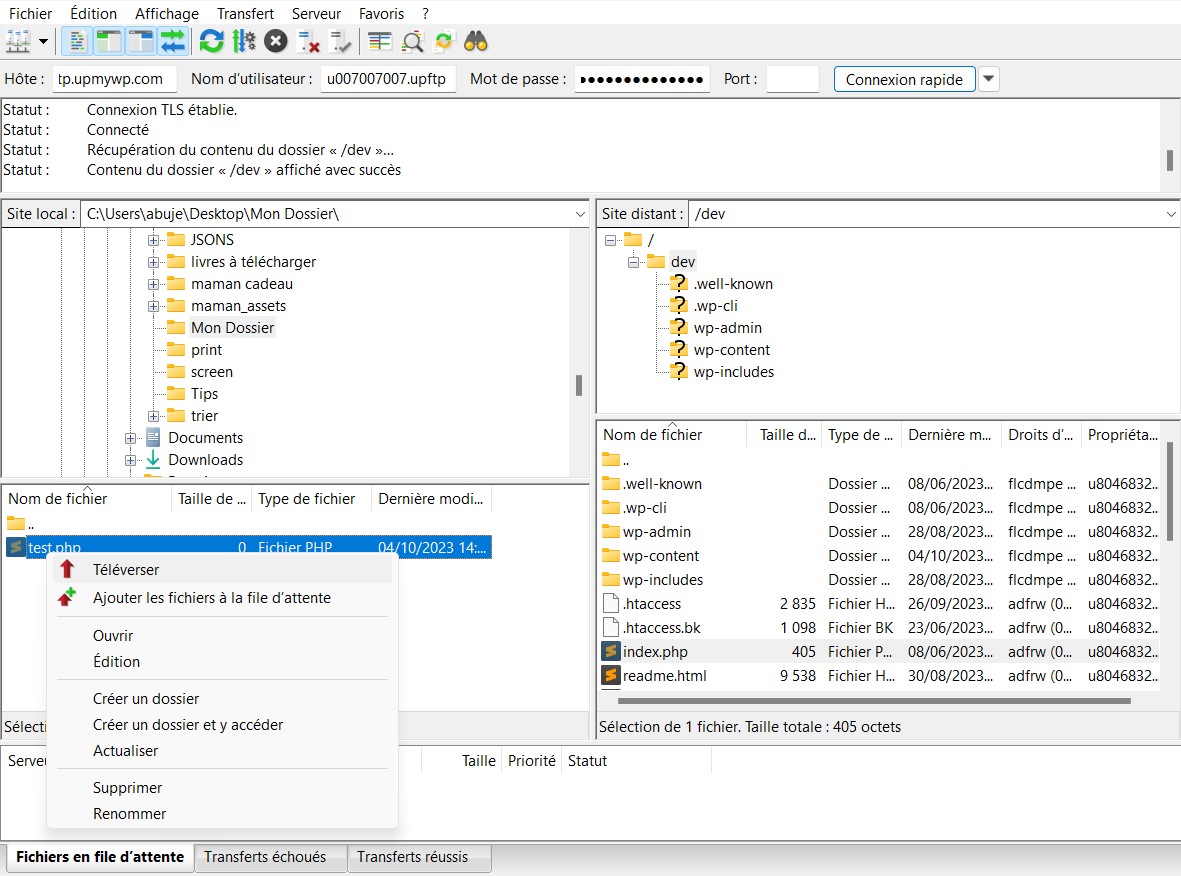
Task: Open the Favoris menu
Action: point(381,14)
